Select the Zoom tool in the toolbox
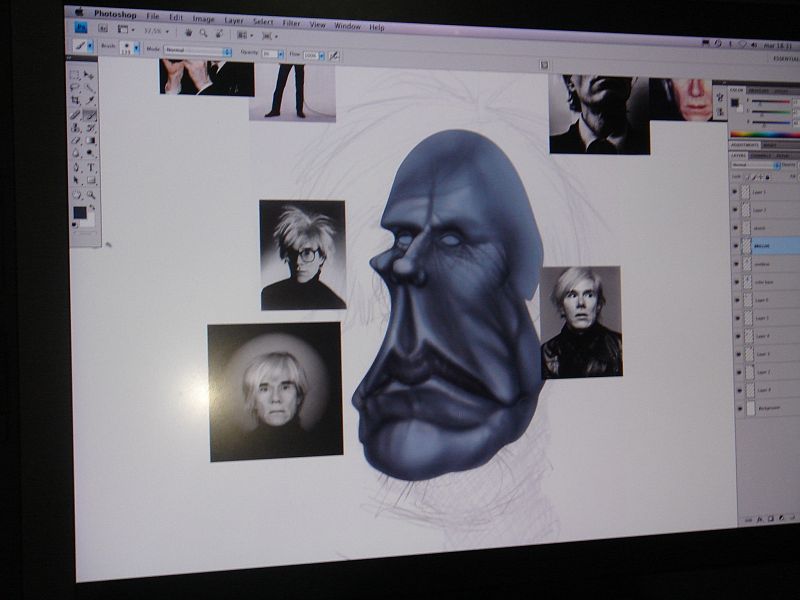800x600 pixels. [x=92, y=194]
